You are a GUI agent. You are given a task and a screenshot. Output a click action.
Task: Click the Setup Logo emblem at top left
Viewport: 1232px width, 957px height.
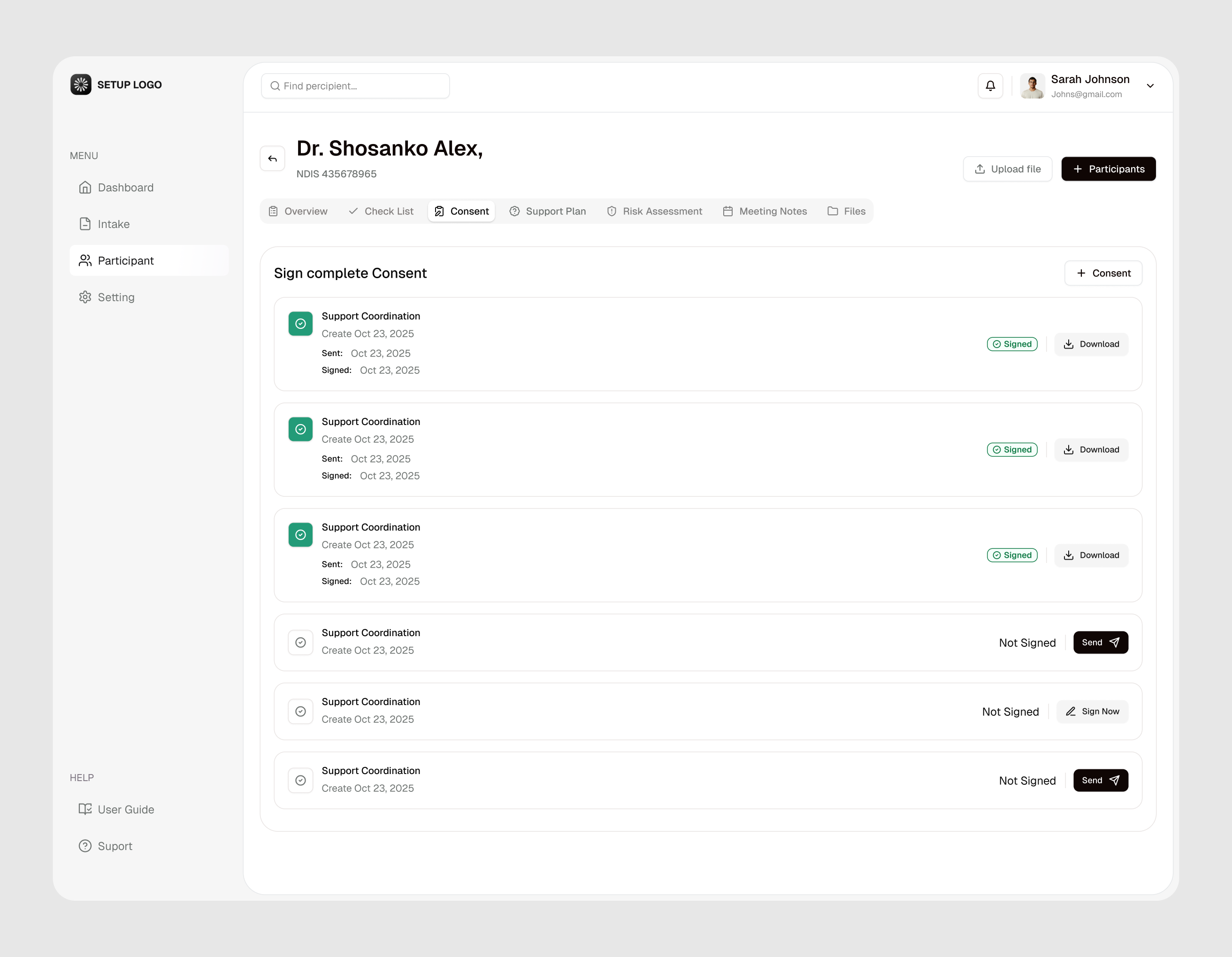point(81,84)
